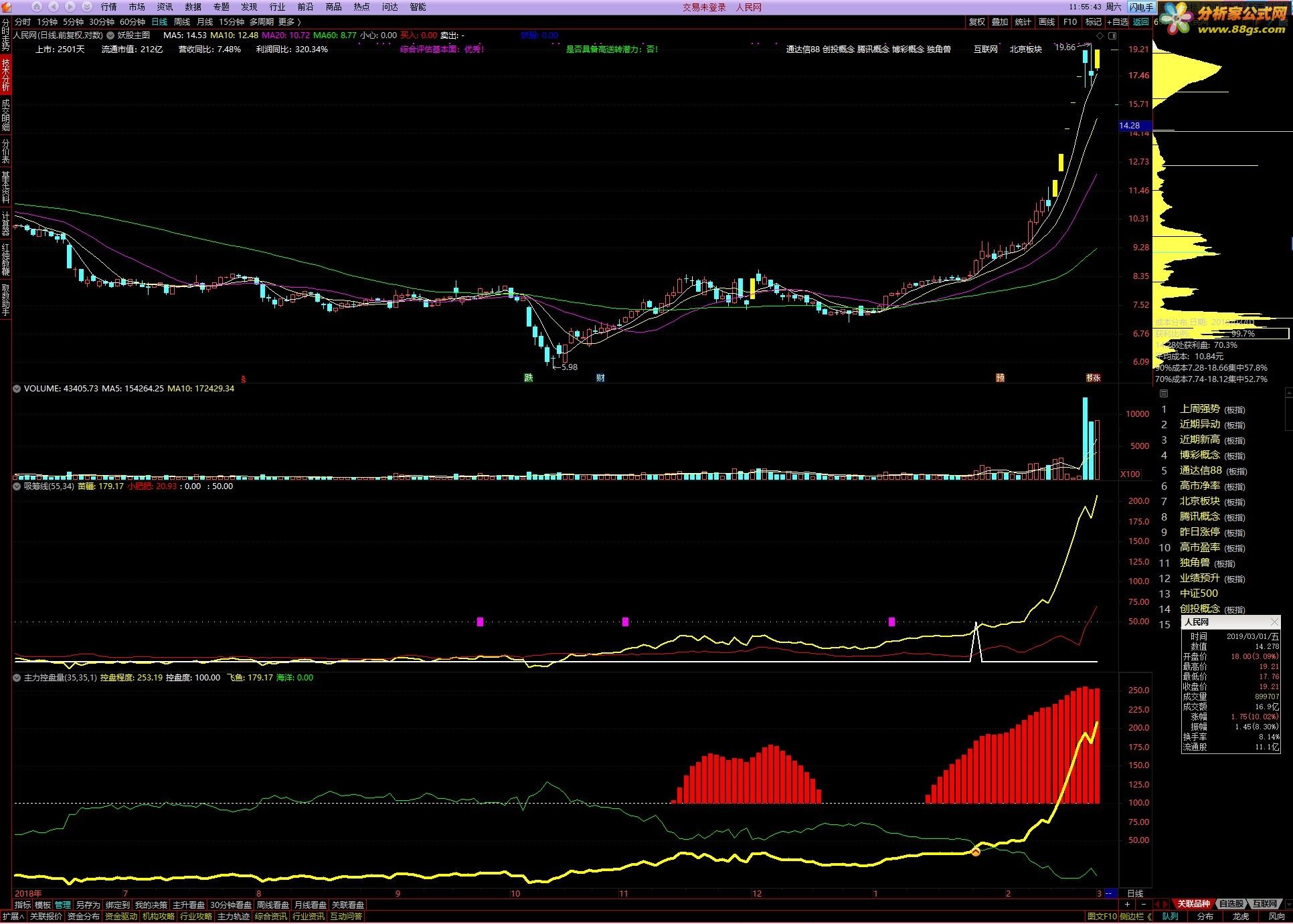Click the 统计 statistics button
1293x924 pixels.
tap(1023, 22)
